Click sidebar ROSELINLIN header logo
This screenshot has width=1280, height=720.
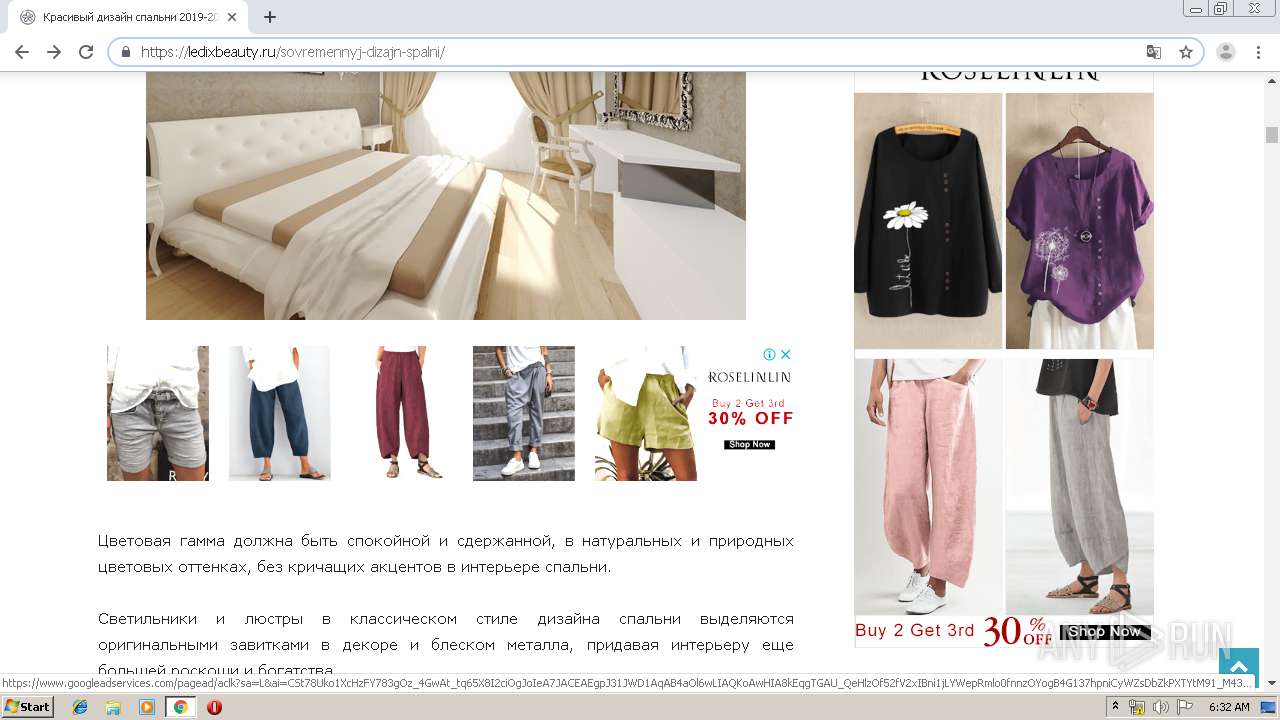1008,76
